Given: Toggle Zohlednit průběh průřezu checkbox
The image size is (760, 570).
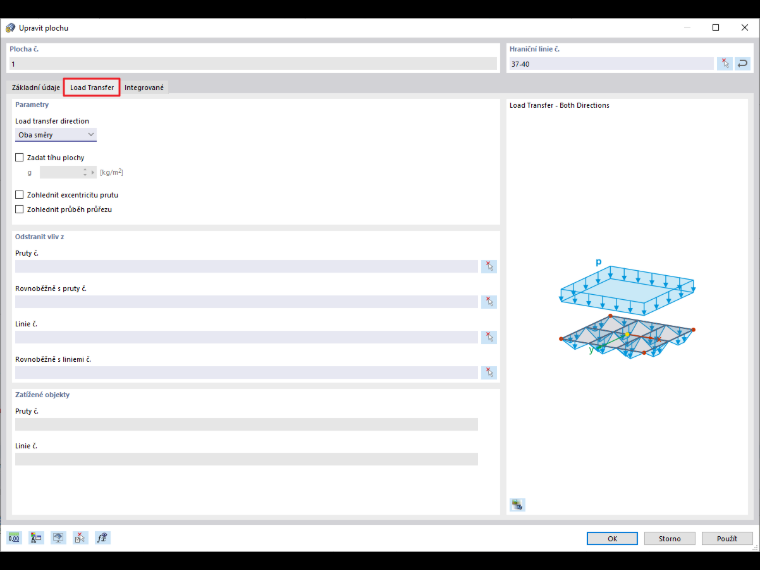Looking at the screenshot, I should 19,209.
